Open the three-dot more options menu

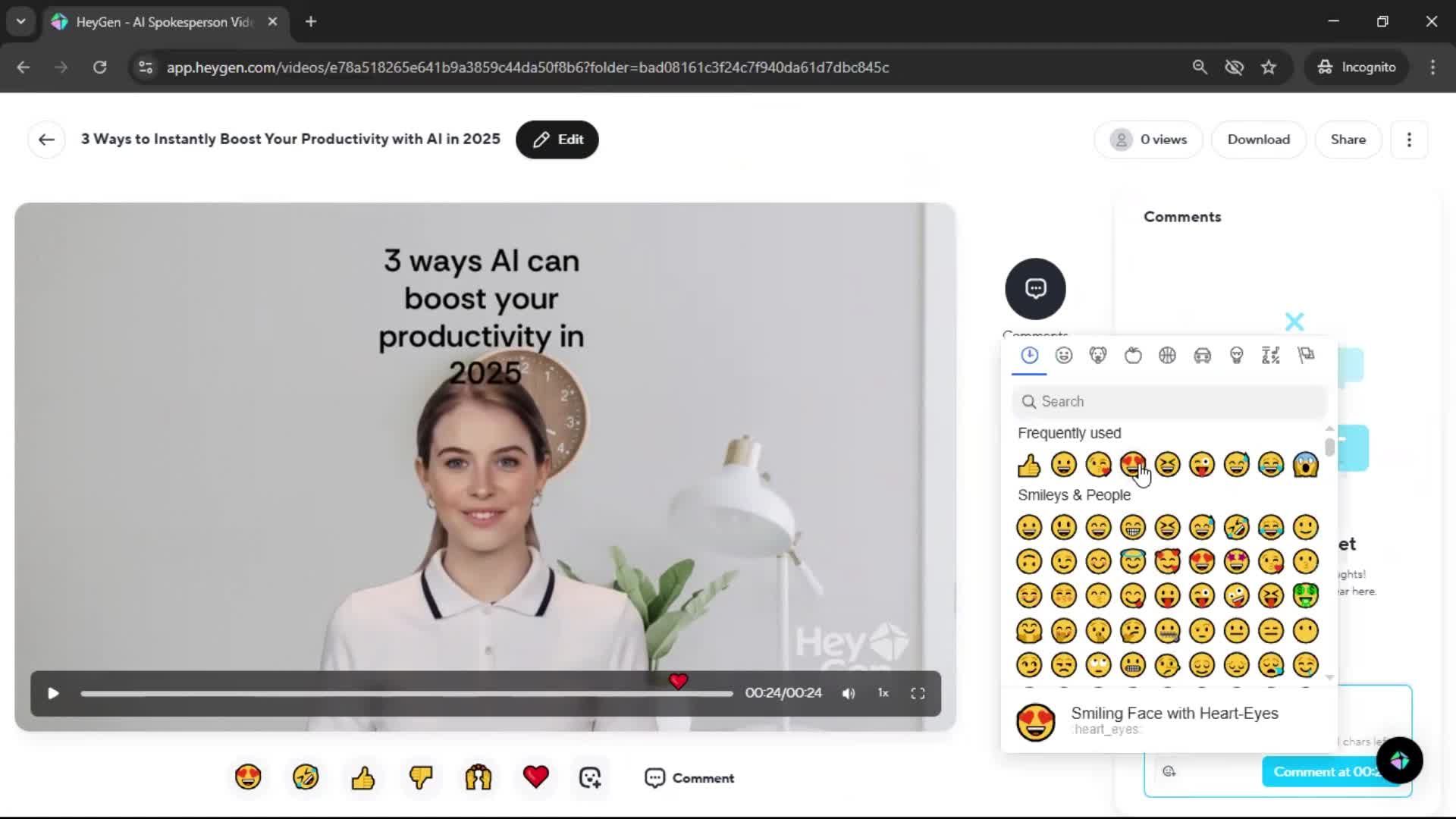tap(1409, 140)
